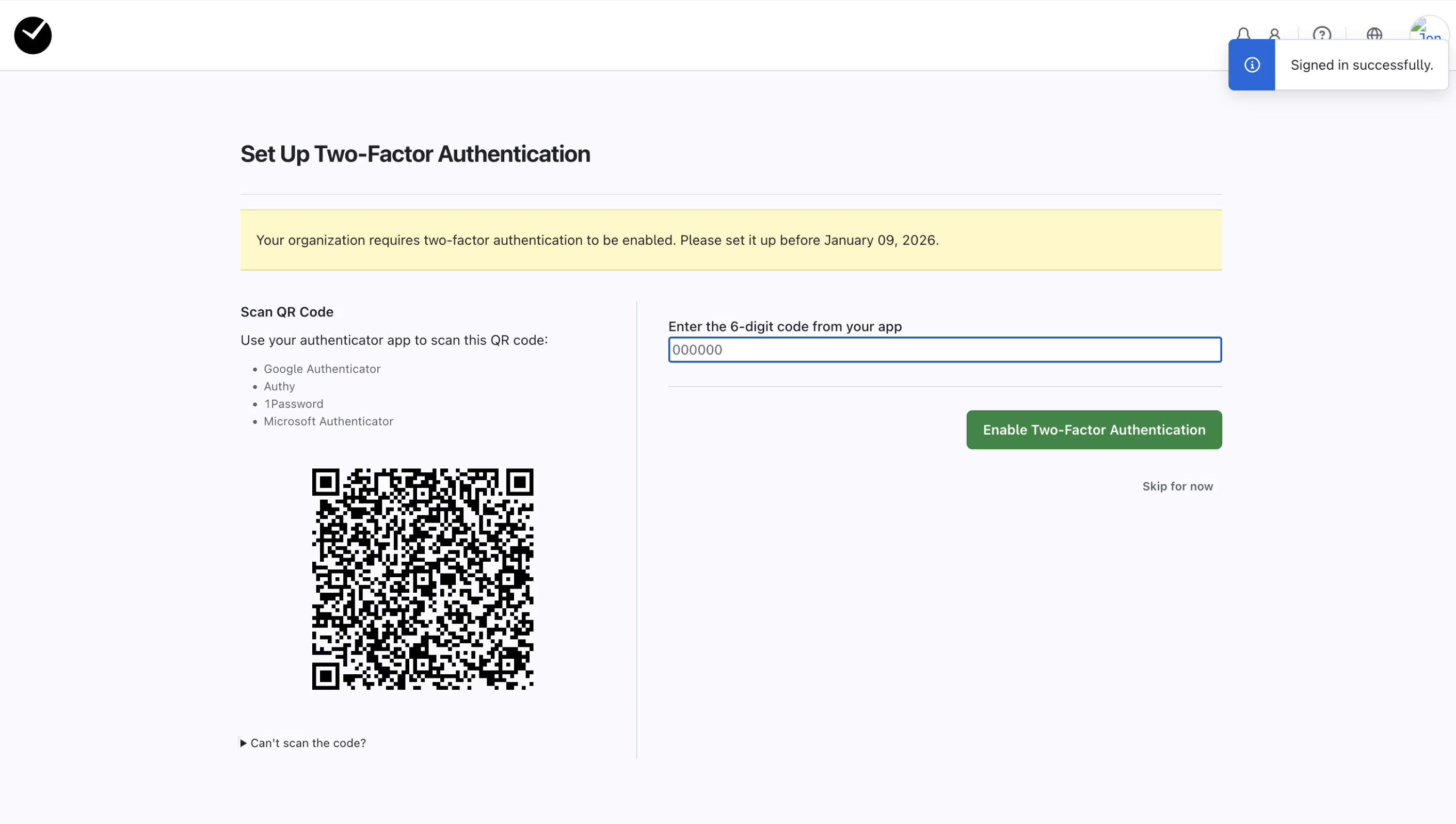
Task: Open the help question mark icon
Action: [x=1321, y=34]
